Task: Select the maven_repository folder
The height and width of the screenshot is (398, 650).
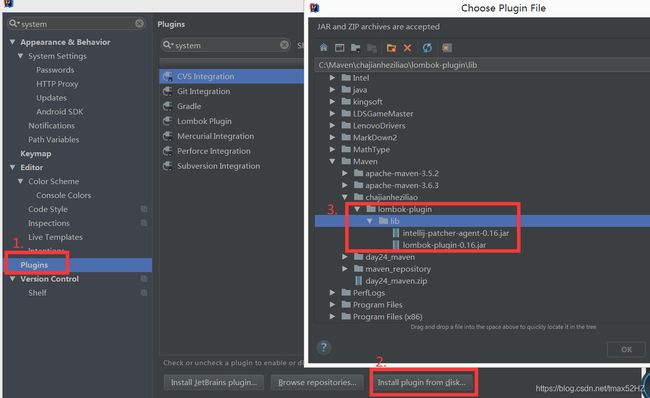Action: tap(398, 269)
